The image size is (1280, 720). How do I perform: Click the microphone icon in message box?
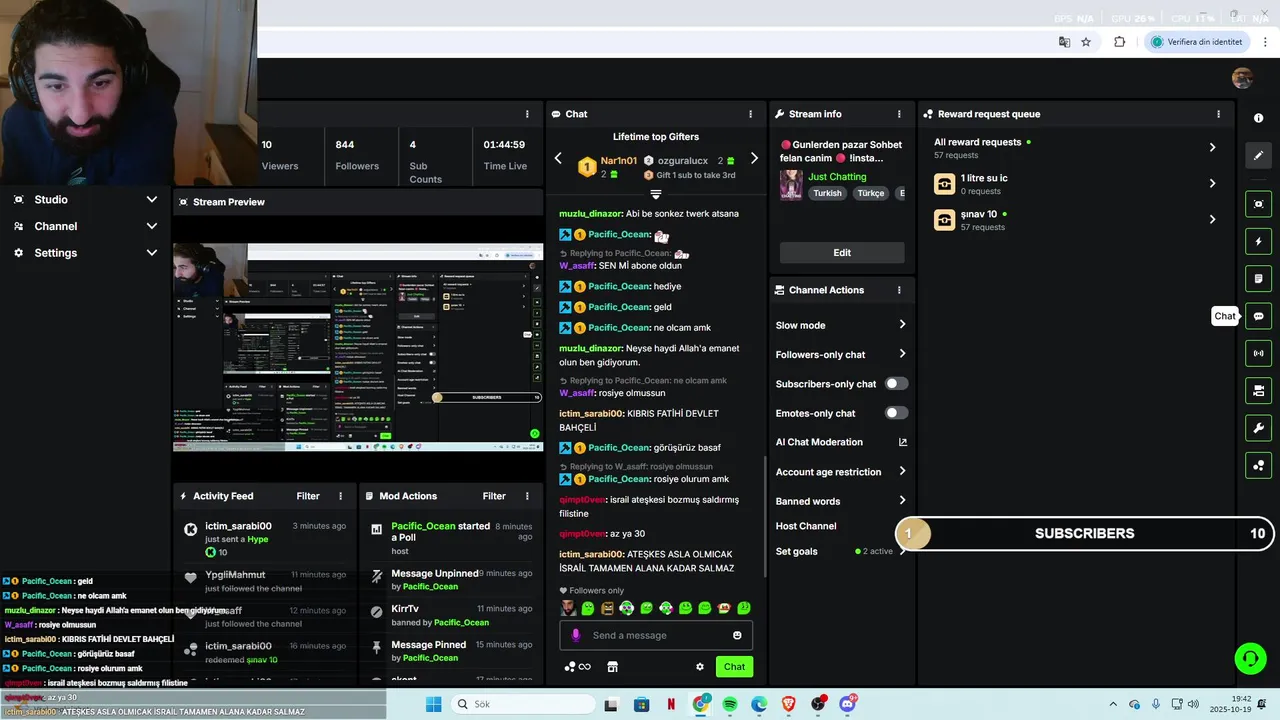575,635
